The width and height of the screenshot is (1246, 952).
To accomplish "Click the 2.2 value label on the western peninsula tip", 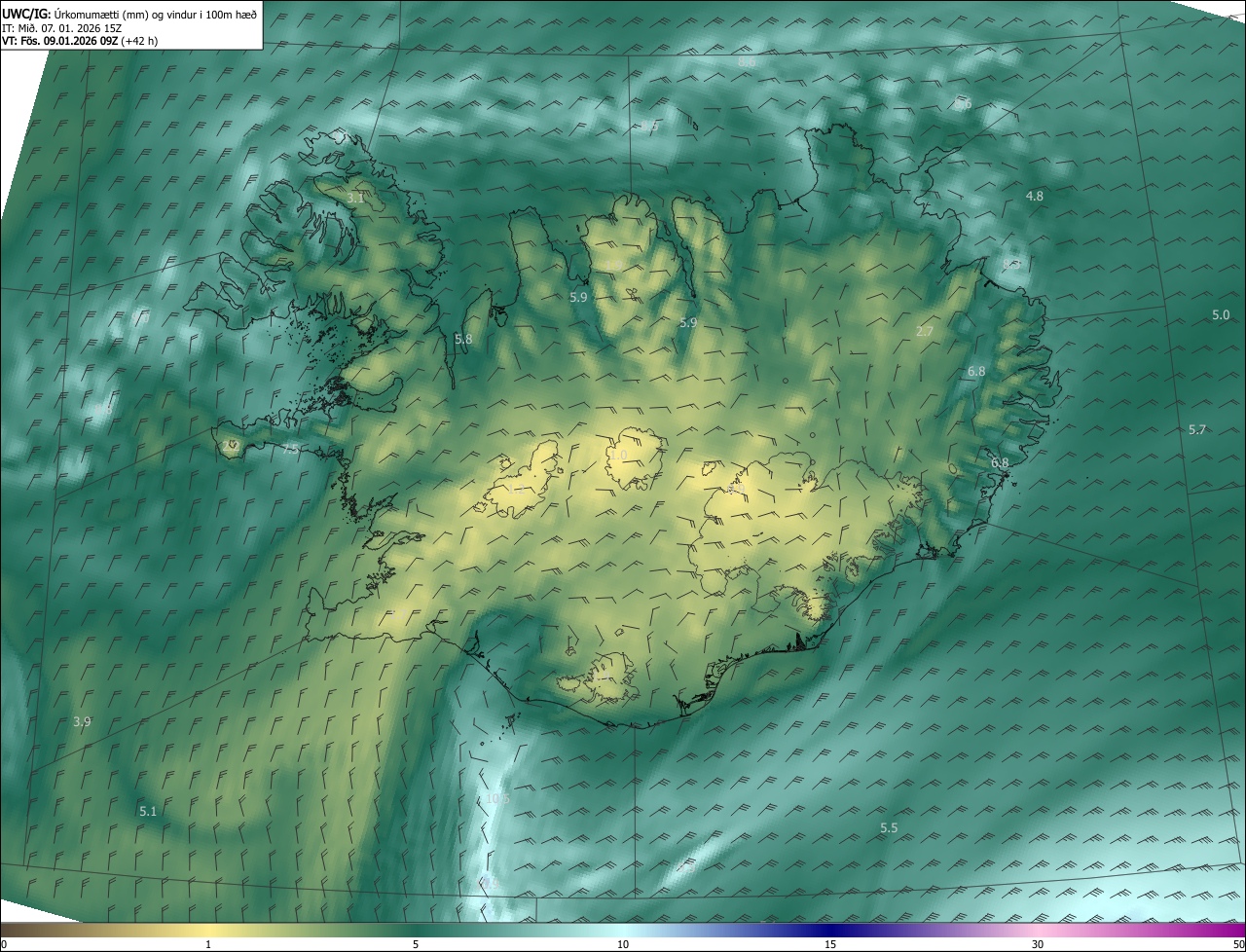I will [231, 445].
